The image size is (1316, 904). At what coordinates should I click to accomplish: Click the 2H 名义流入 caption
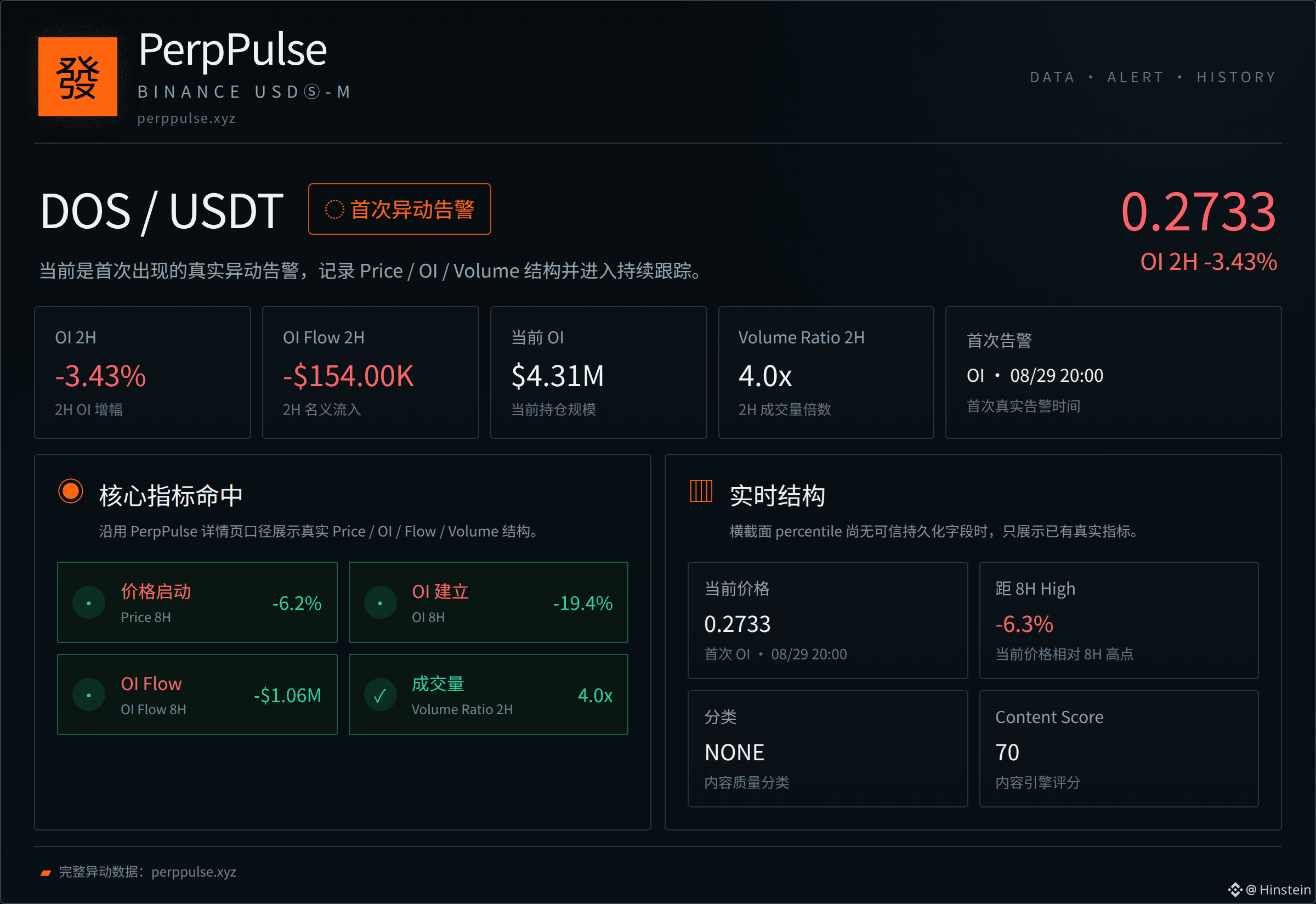[x=322, y=409]
